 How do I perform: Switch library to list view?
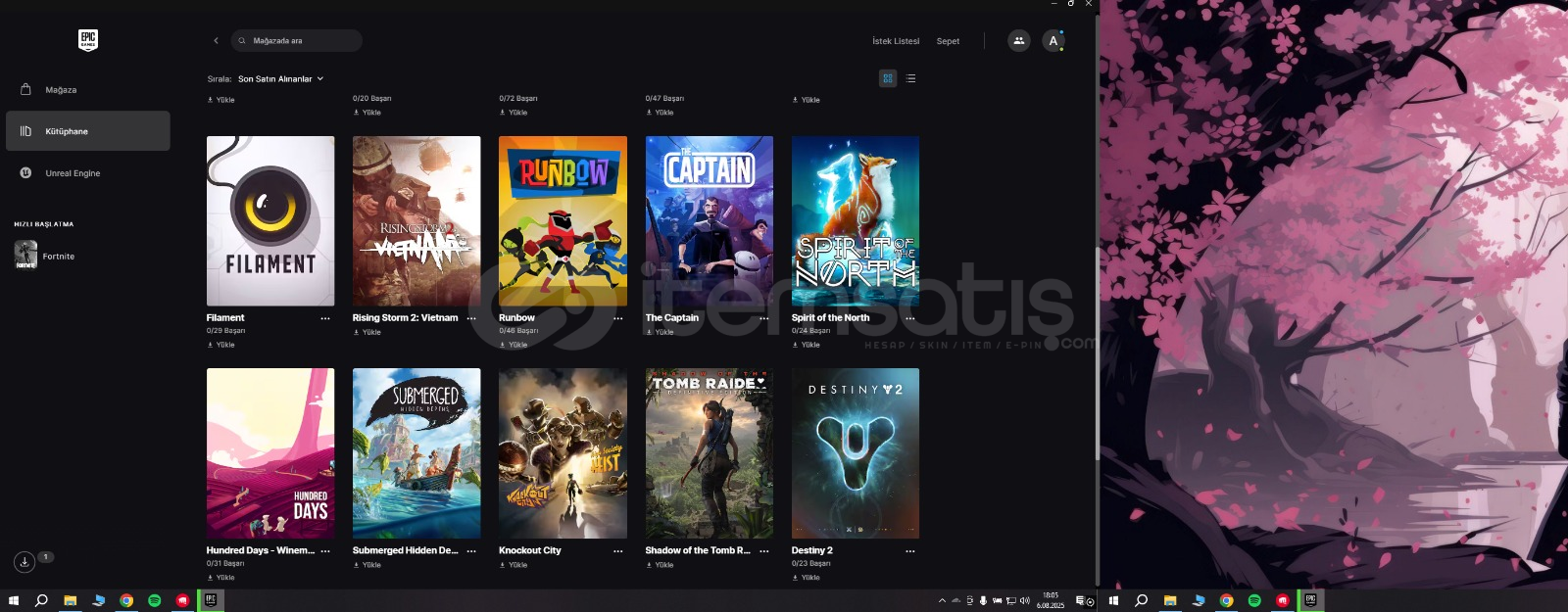click(911, 78)
